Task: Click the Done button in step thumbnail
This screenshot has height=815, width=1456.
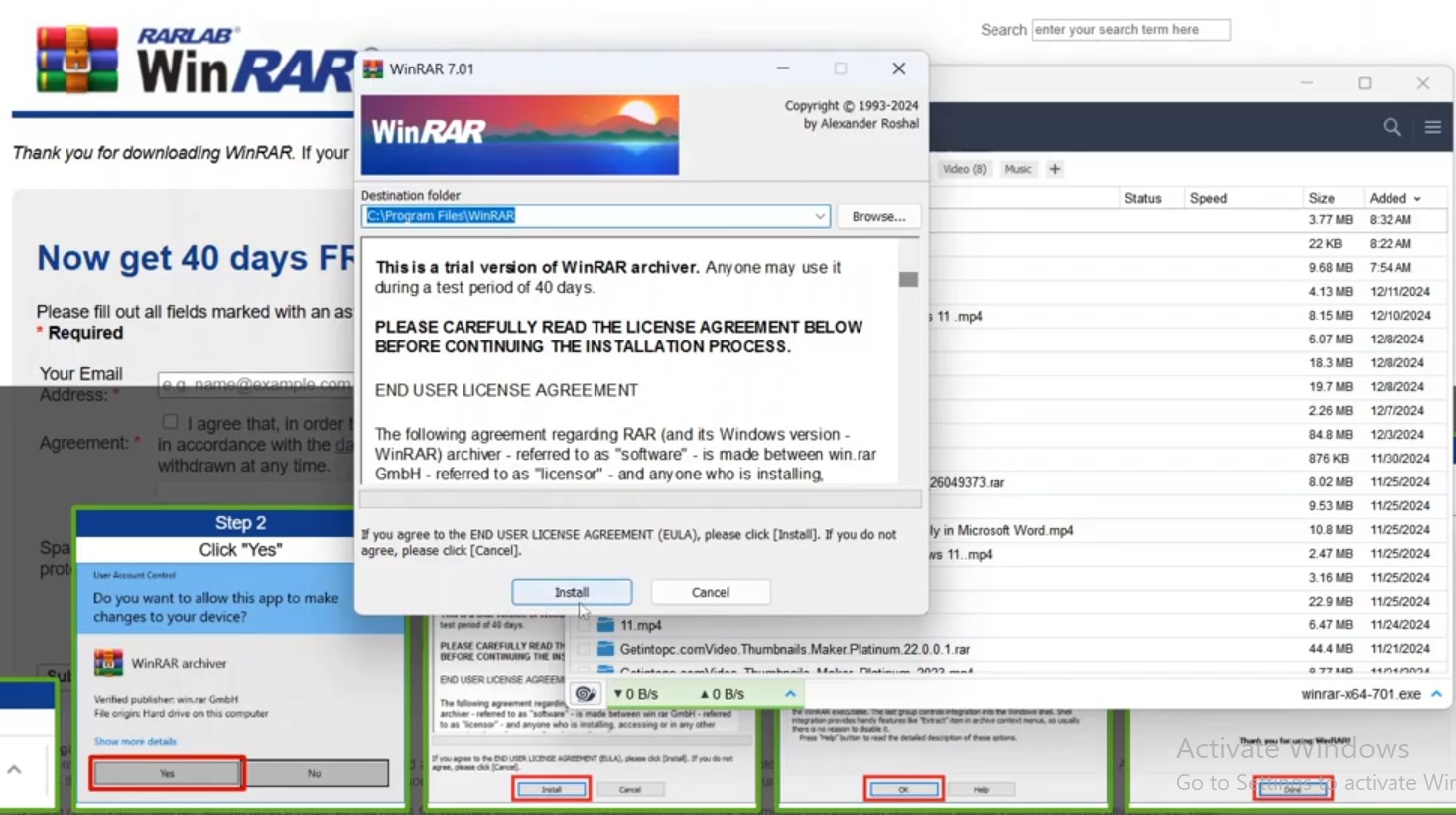Action: [x=1293, y=789]
